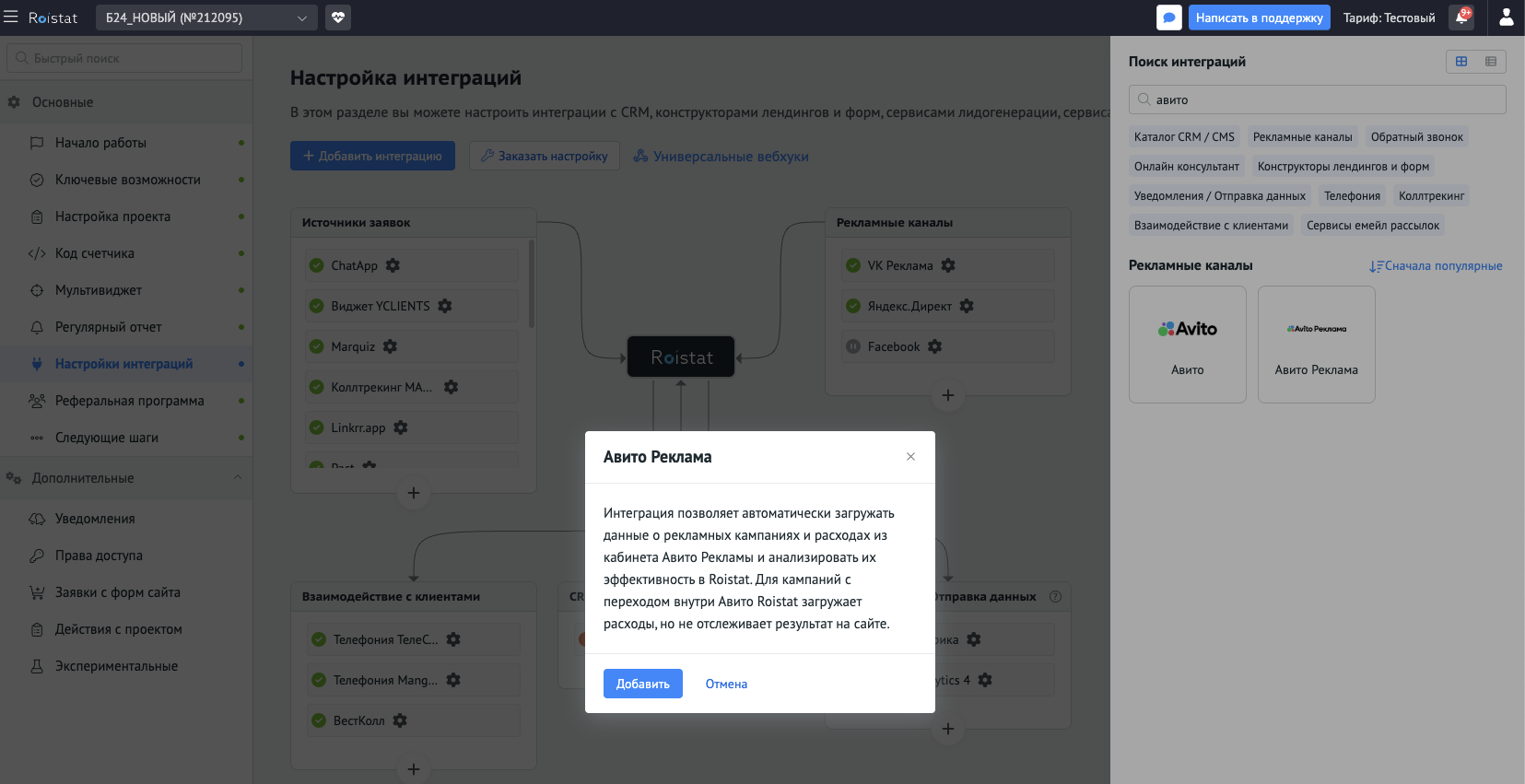Viewport: 1525px width, 784px height.
Task: Click Заказать настройку button
Action: (545, 156)
